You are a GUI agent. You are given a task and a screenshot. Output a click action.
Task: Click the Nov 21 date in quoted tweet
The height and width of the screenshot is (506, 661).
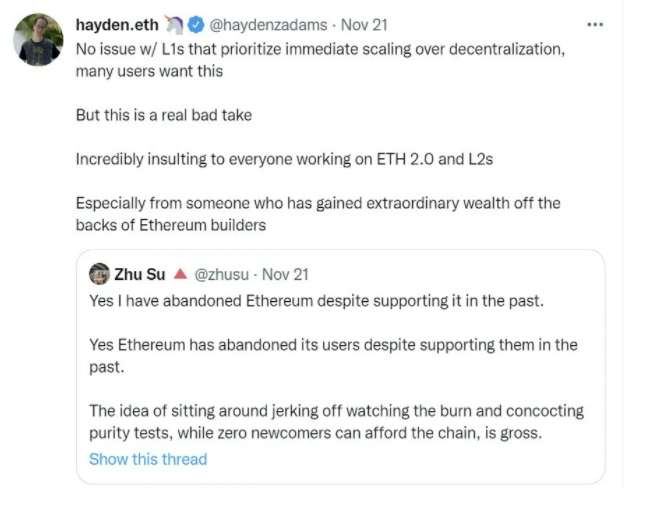tap(285, 275)
